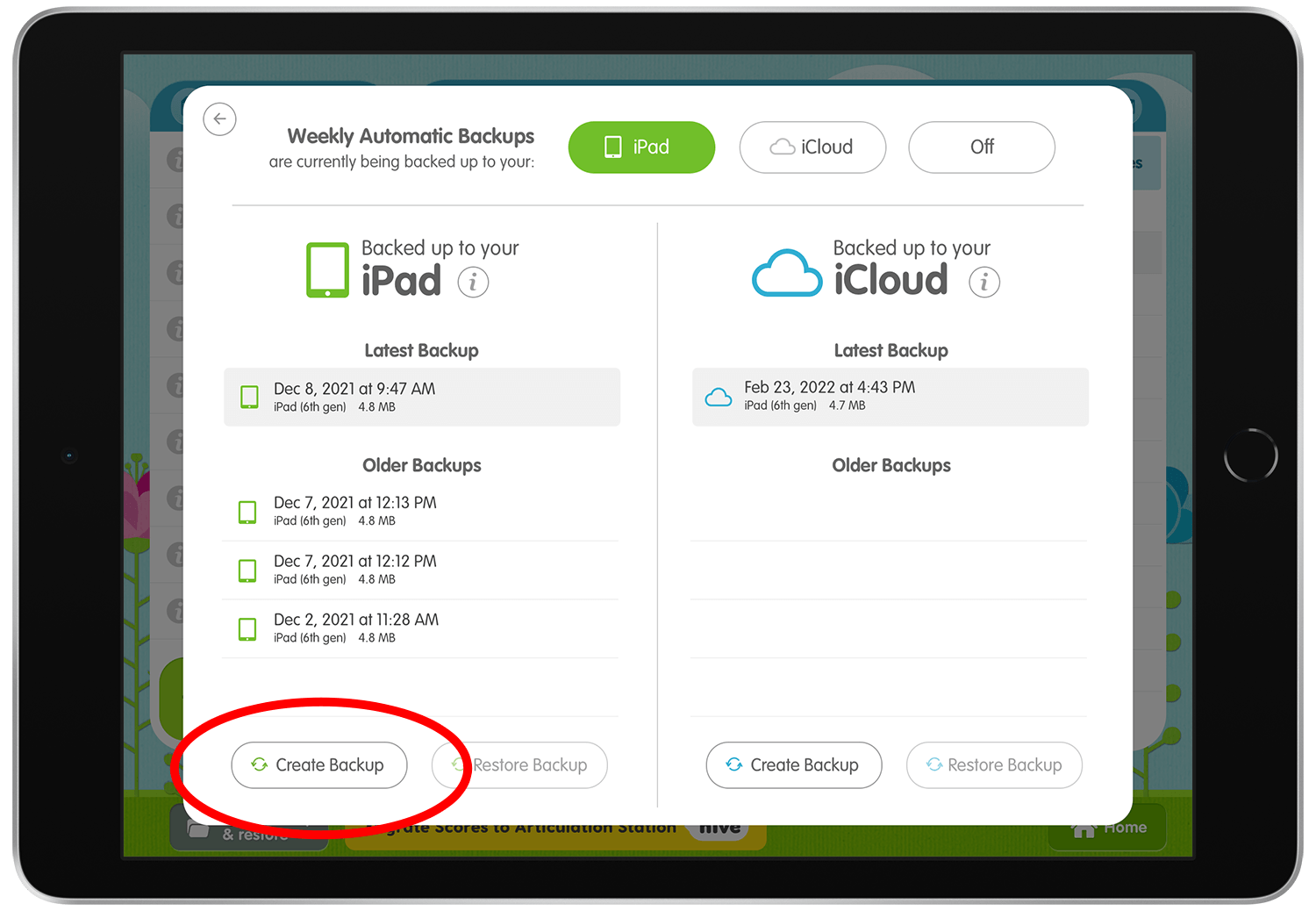The width and height of the screenshot is (1316, 911).
Task: Click "Older Backups" heading under iPad
Action: 422,465
